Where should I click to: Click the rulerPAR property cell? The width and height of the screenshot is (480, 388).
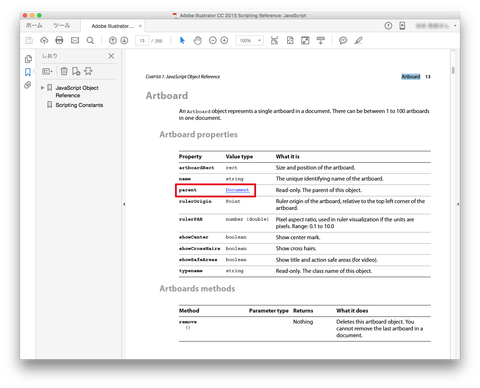(x=191, y=219)
